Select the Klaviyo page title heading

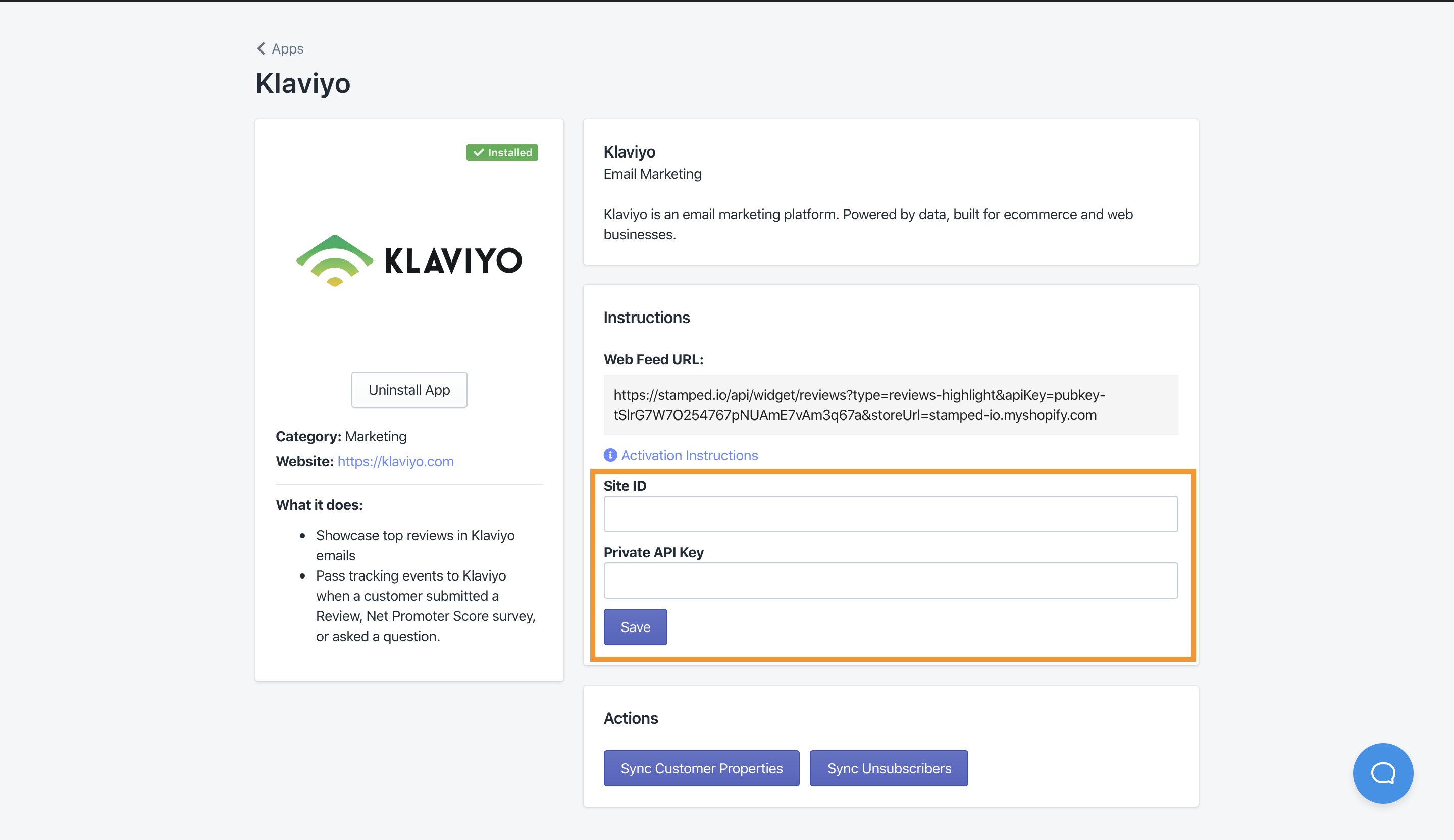coord(302,83)
